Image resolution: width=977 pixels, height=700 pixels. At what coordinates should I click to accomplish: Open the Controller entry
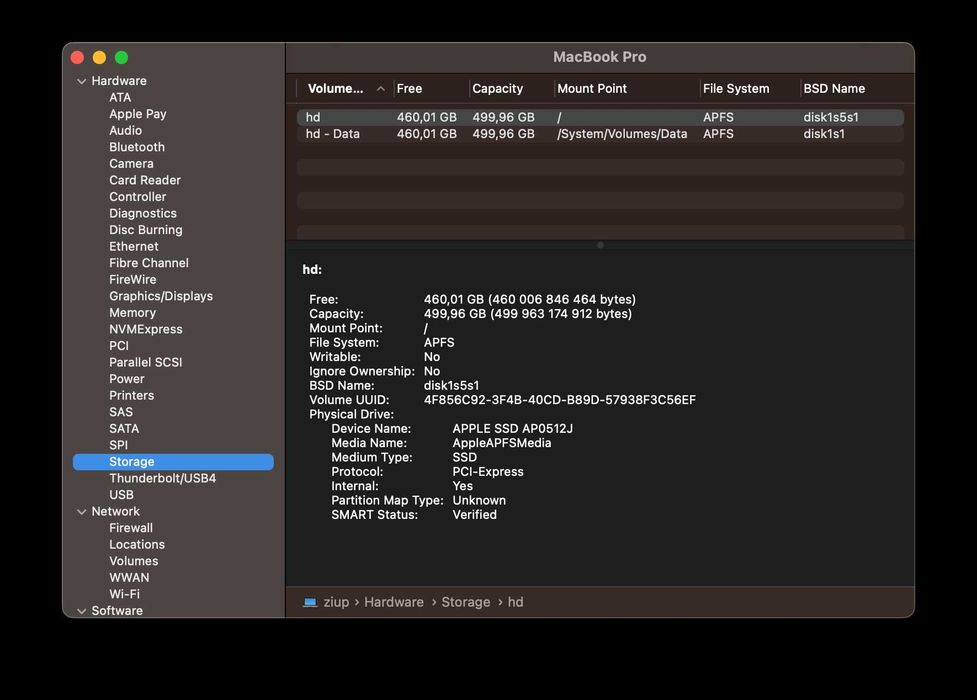138,196
